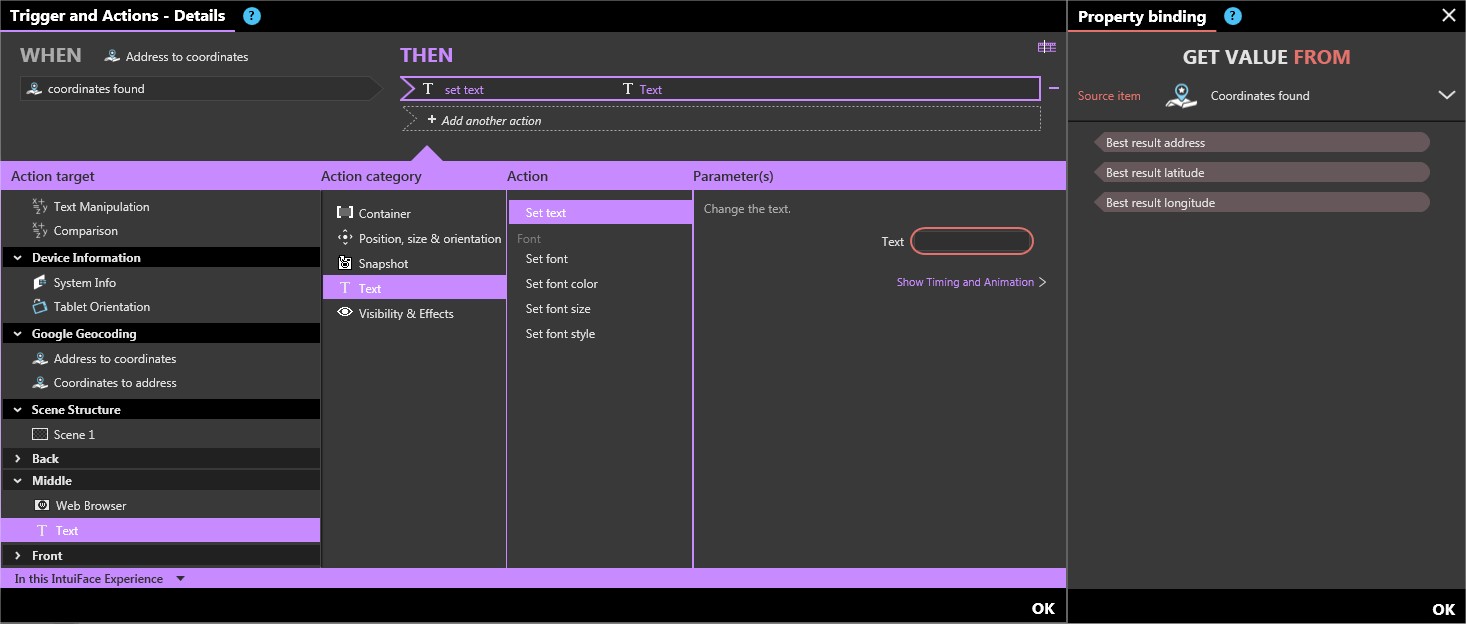Select Web Browser in Middle layer
1466x624 pixels.
pyautogui.click(x=90, y=506)
